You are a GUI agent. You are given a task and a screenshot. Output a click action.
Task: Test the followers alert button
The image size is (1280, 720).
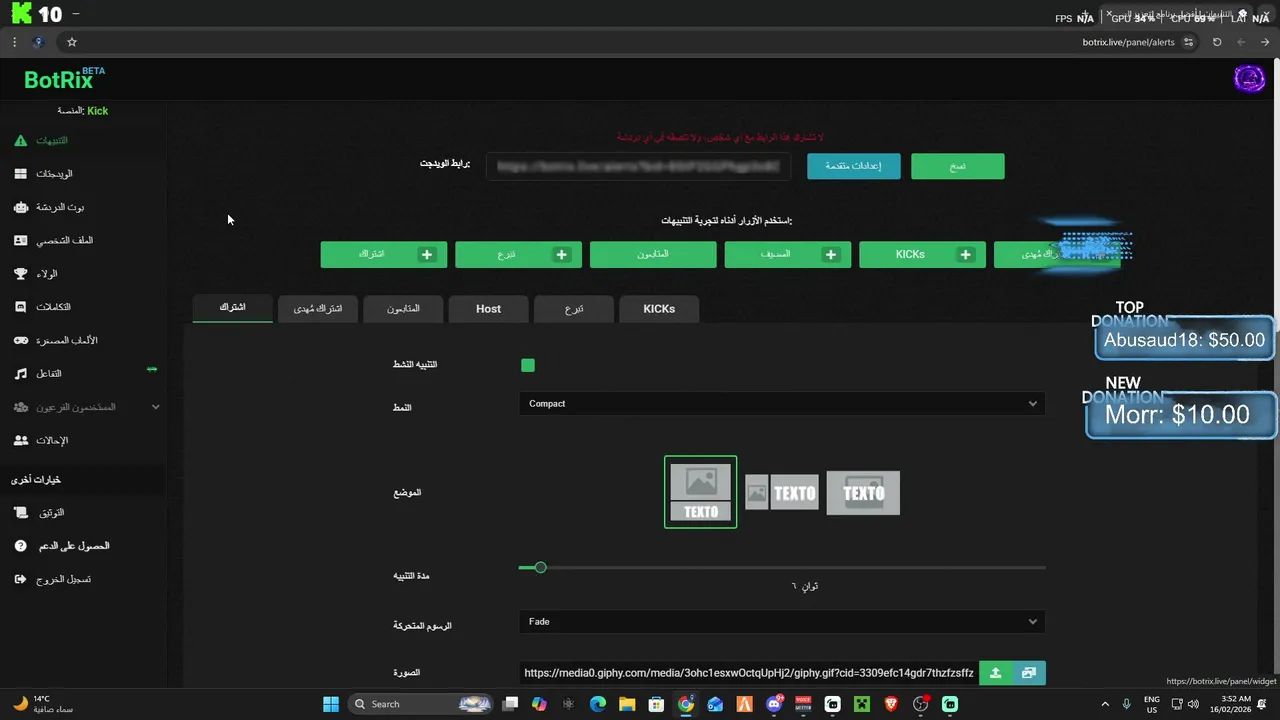[x=653, y=255]
